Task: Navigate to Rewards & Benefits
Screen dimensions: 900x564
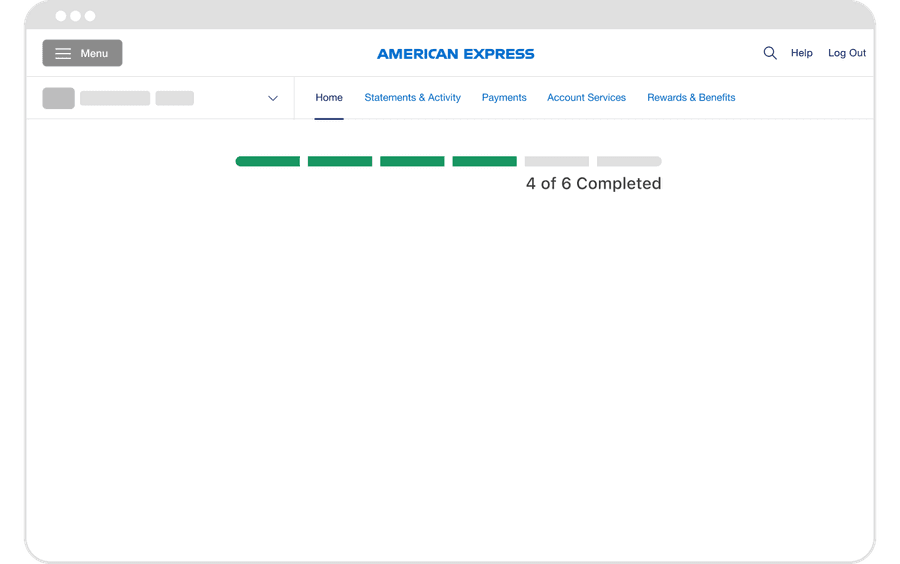Action: pos(691,98)
